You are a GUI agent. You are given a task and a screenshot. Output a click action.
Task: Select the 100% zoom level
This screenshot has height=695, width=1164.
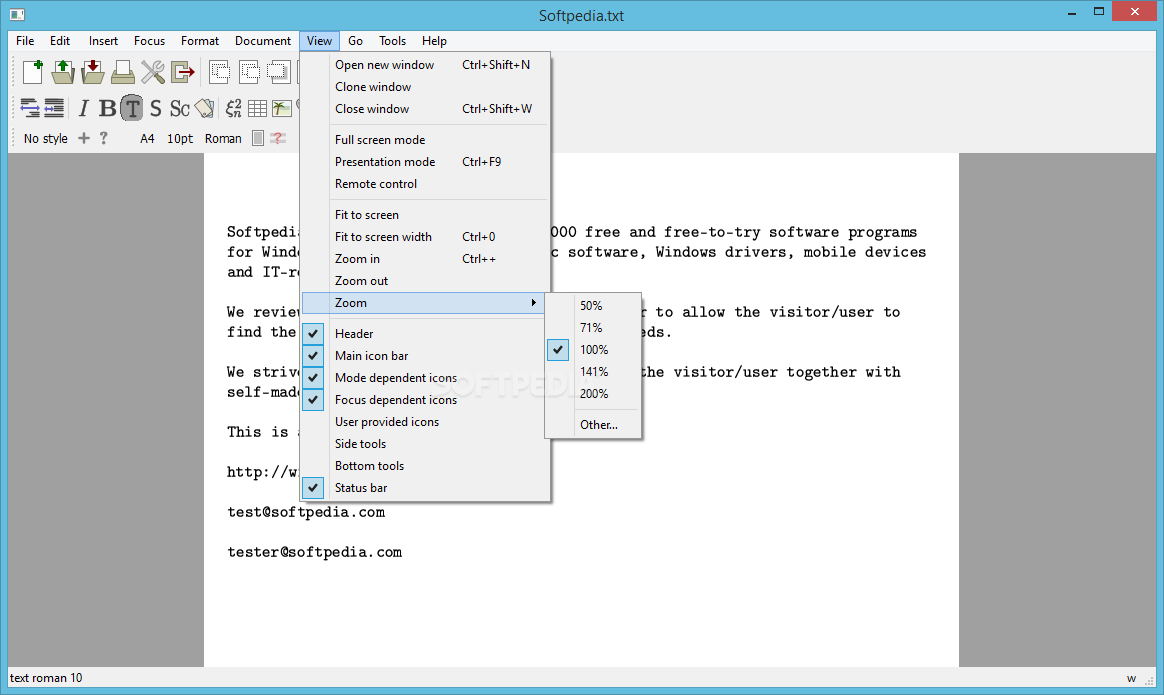coord(593,350)
